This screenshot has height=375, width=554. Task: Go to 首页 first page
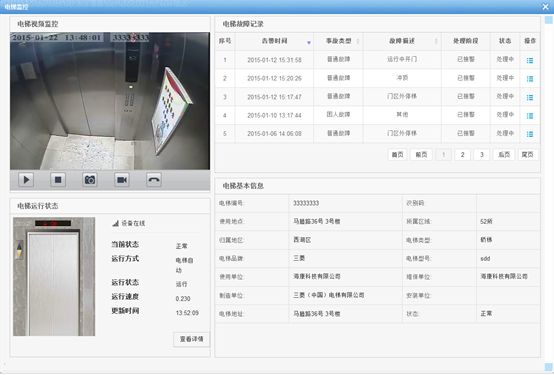tap(397, 154)
